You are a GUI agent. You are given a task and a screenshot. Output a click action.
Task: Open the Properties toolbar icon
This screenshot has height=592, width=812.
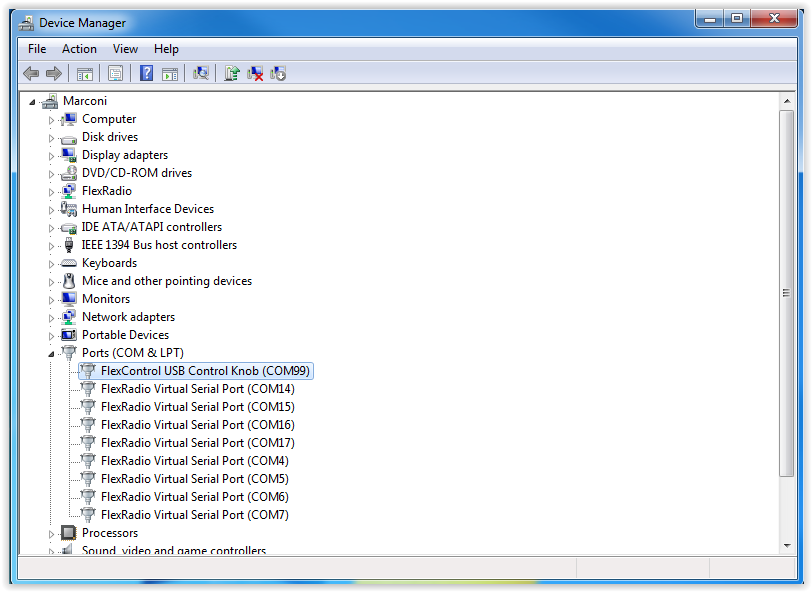(x=115, y=74)
